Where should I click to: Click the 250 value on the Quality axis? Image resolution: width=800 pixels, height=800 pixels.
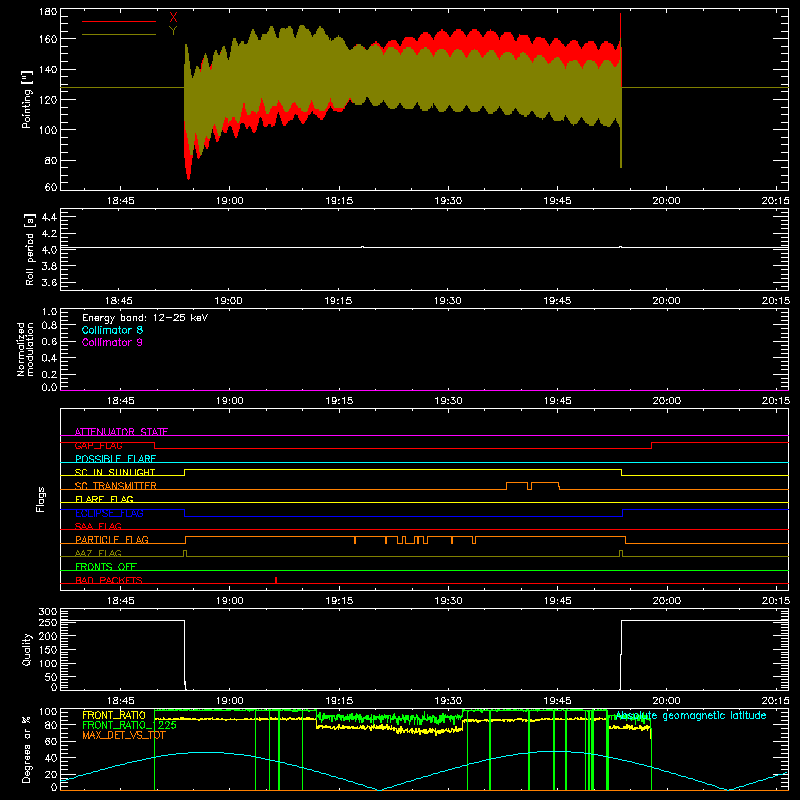click(x=48, y=623)
